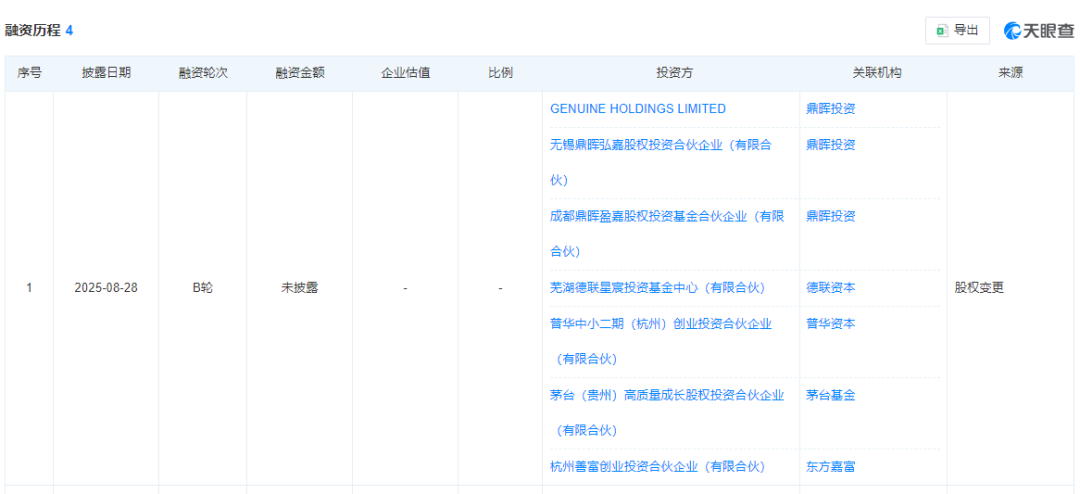Open 东方嘉富 related institution link

(831, 466)
